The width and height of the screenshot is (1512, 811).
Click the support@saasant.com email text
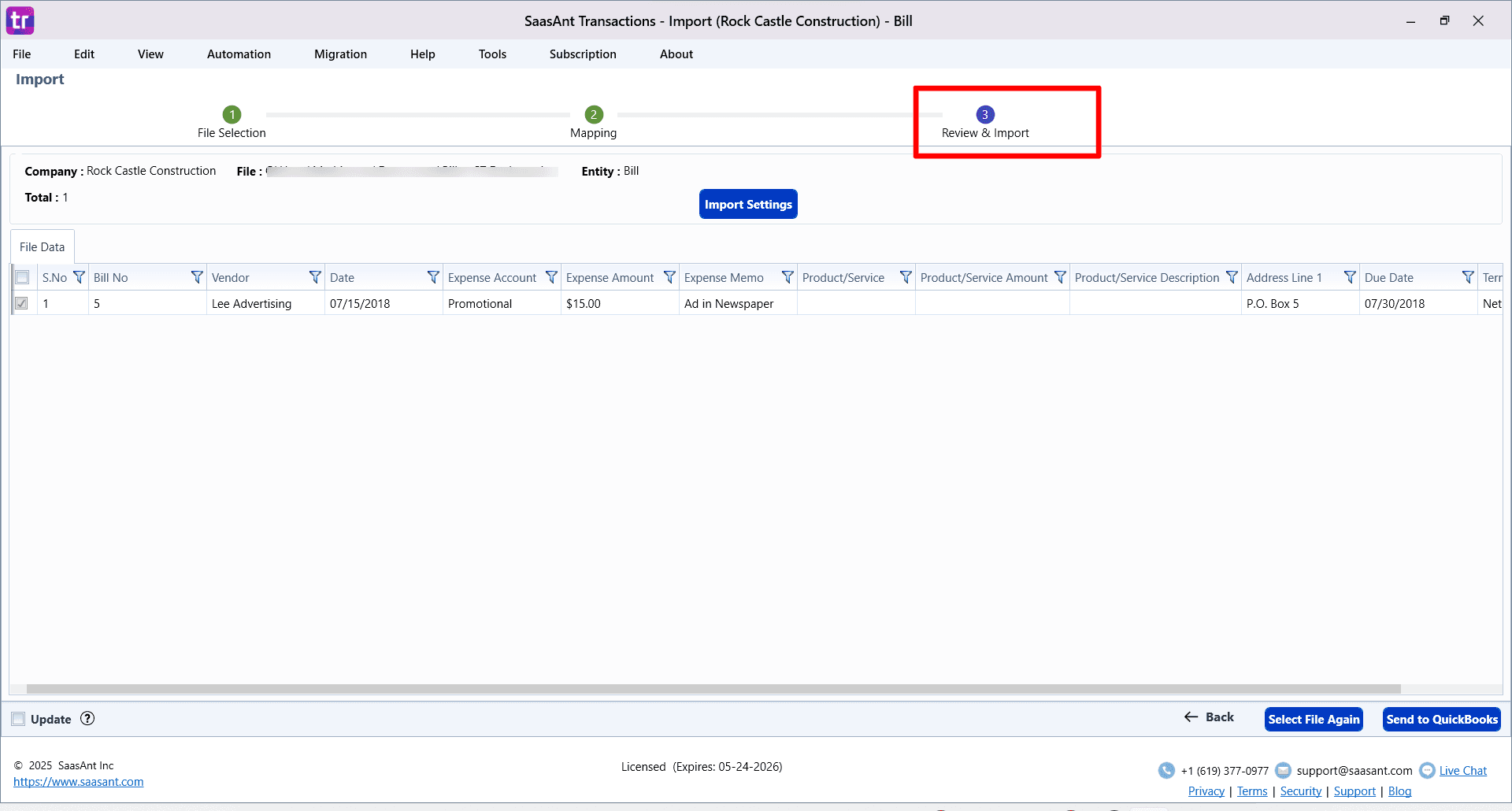click(1354, 771)
